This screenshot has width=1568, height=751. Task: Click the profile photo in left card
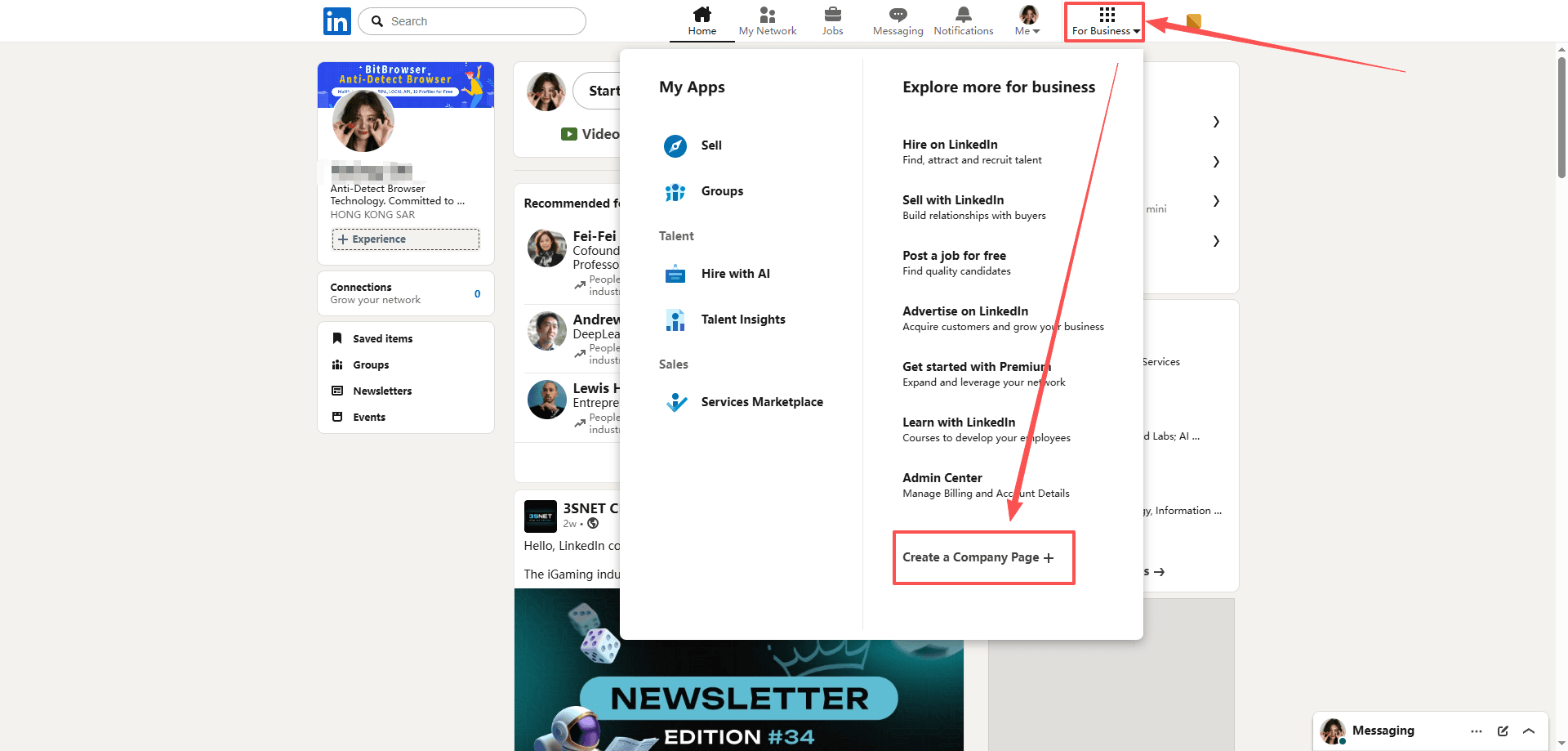click(363, 121)
